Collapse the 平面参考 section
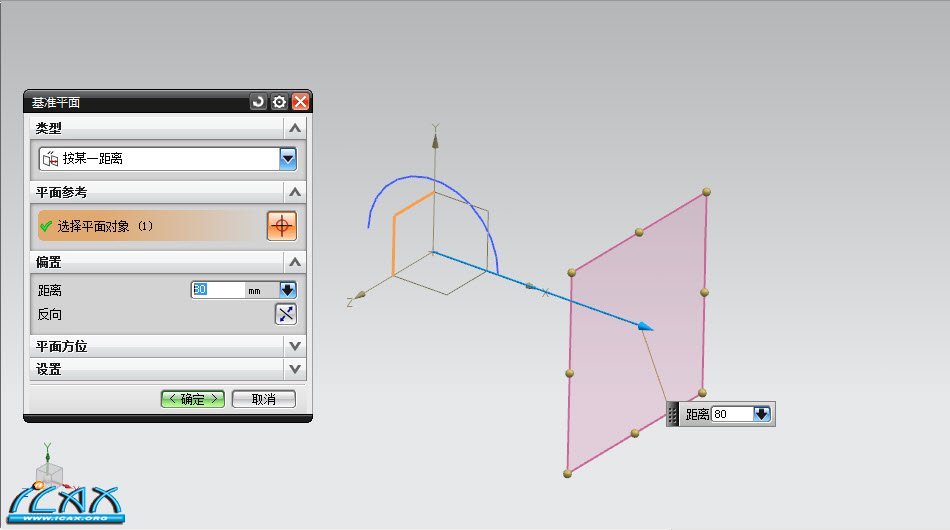Viewport: 950px width, 530px height. pos(294,192)
